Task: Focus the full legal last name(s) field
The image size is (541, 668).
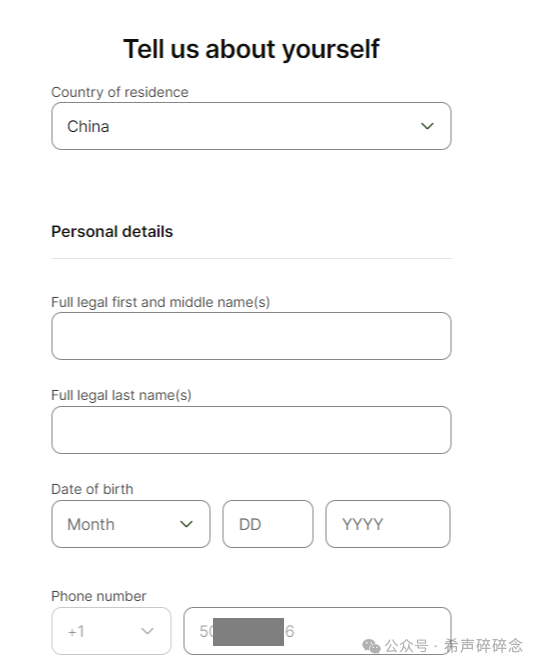Action: [251, 430]
